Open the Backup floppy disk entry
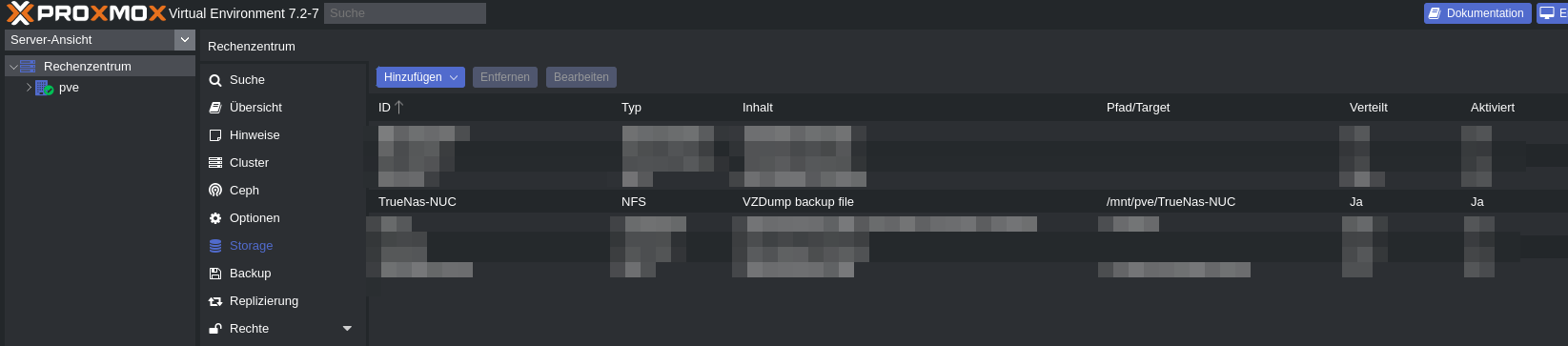1568x346 pixels. pyautogui.click(x=215, y=274)
